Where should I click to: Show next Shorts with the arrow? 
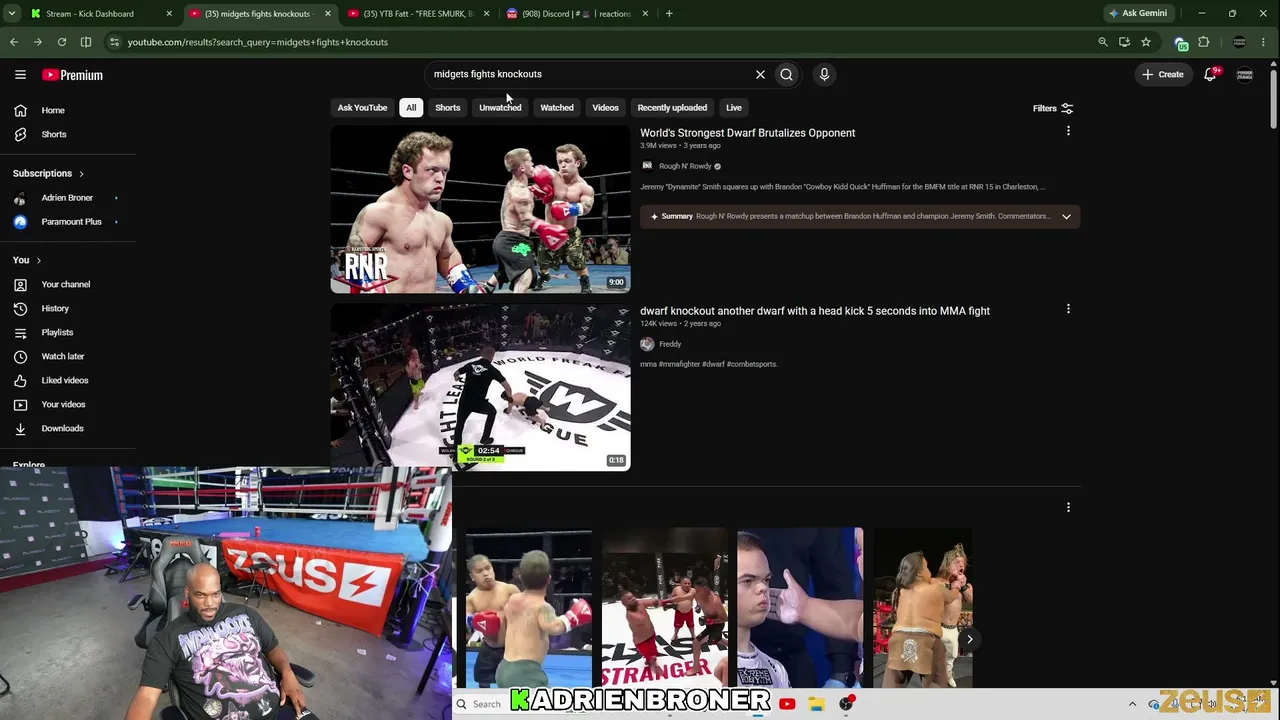pos(969,639)
